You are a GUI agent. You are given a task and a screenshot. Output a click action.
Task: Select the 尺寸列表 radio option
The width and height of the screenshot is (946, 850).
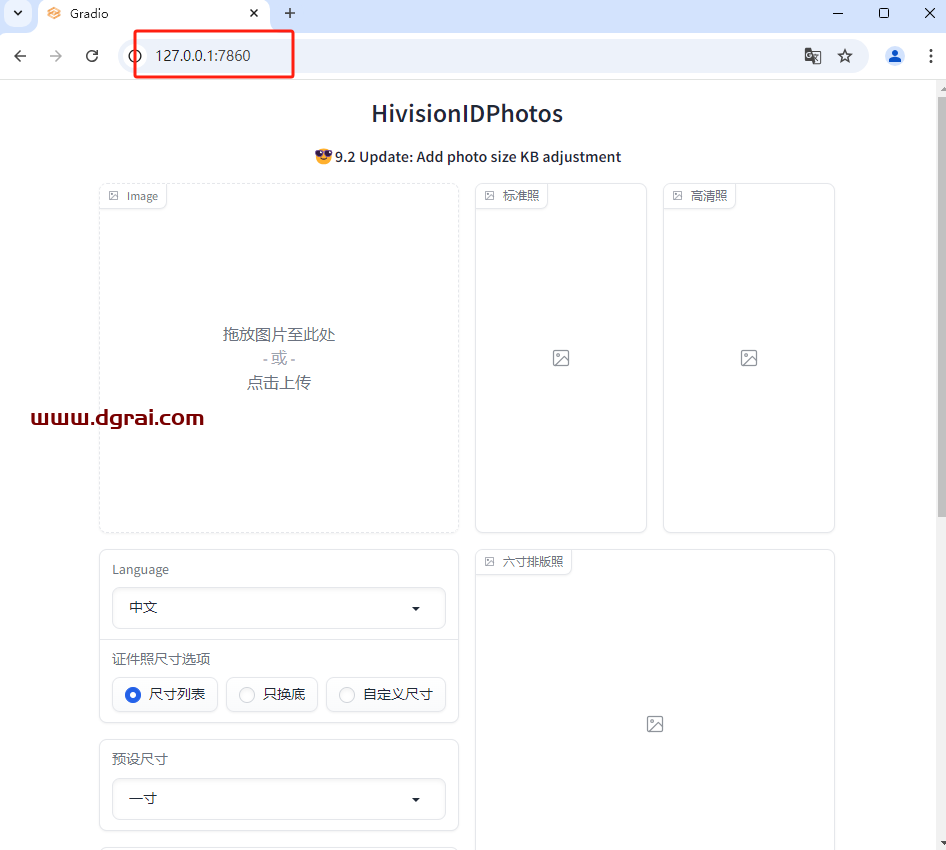pos(165,695)
